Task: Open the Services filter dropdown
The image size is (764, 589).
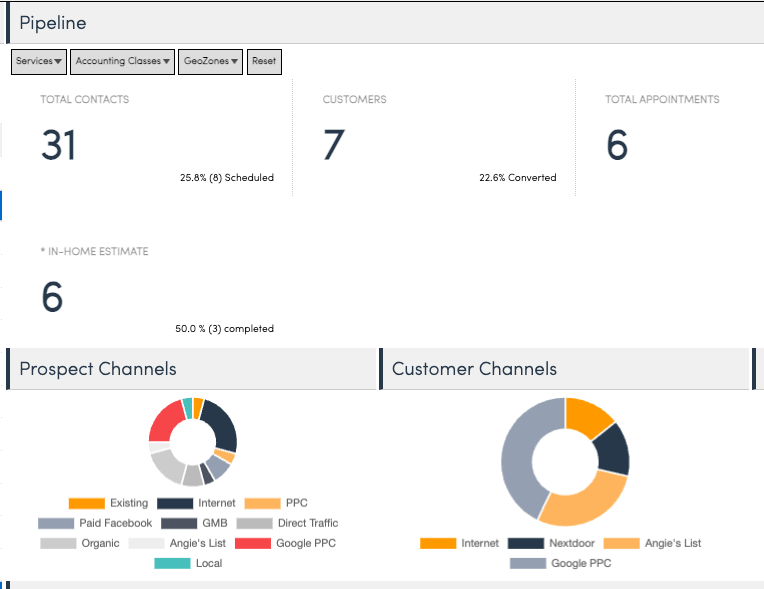Action: (x=39, y=61)
